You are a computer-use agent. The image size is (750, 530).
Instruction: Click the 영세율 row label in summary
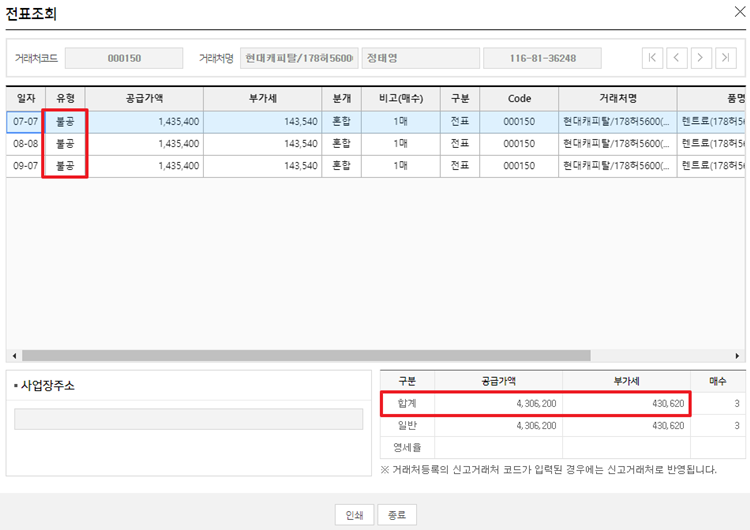coord(407,447)
